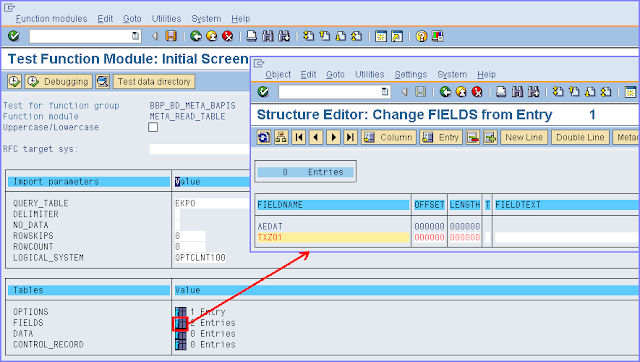Click Test data directory button
640x362 pixels.
(x=154, y=82)
